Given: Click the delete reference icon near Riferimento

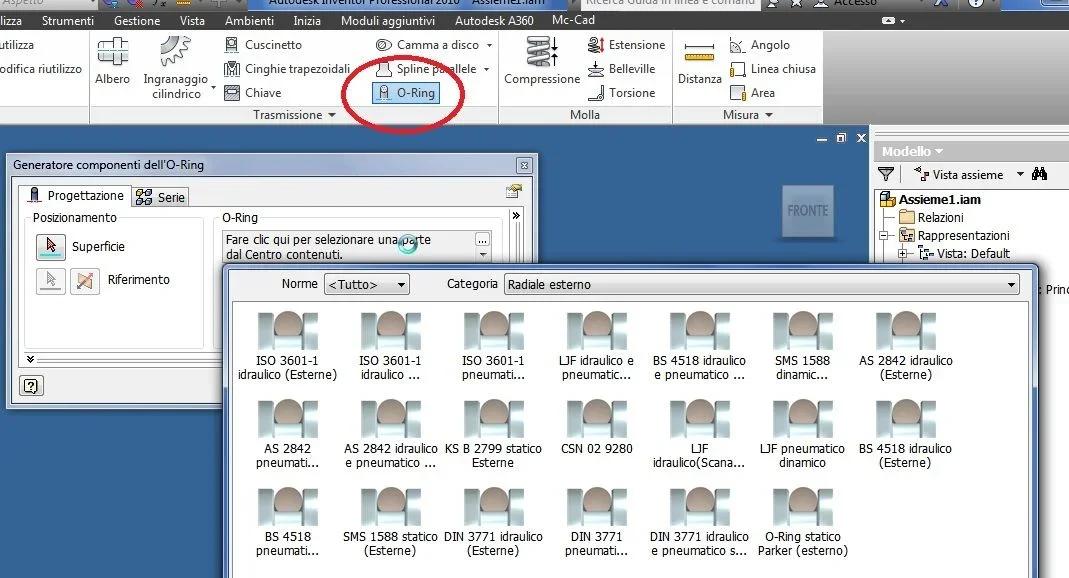Looking at the screenshot, I should [85, 280].
